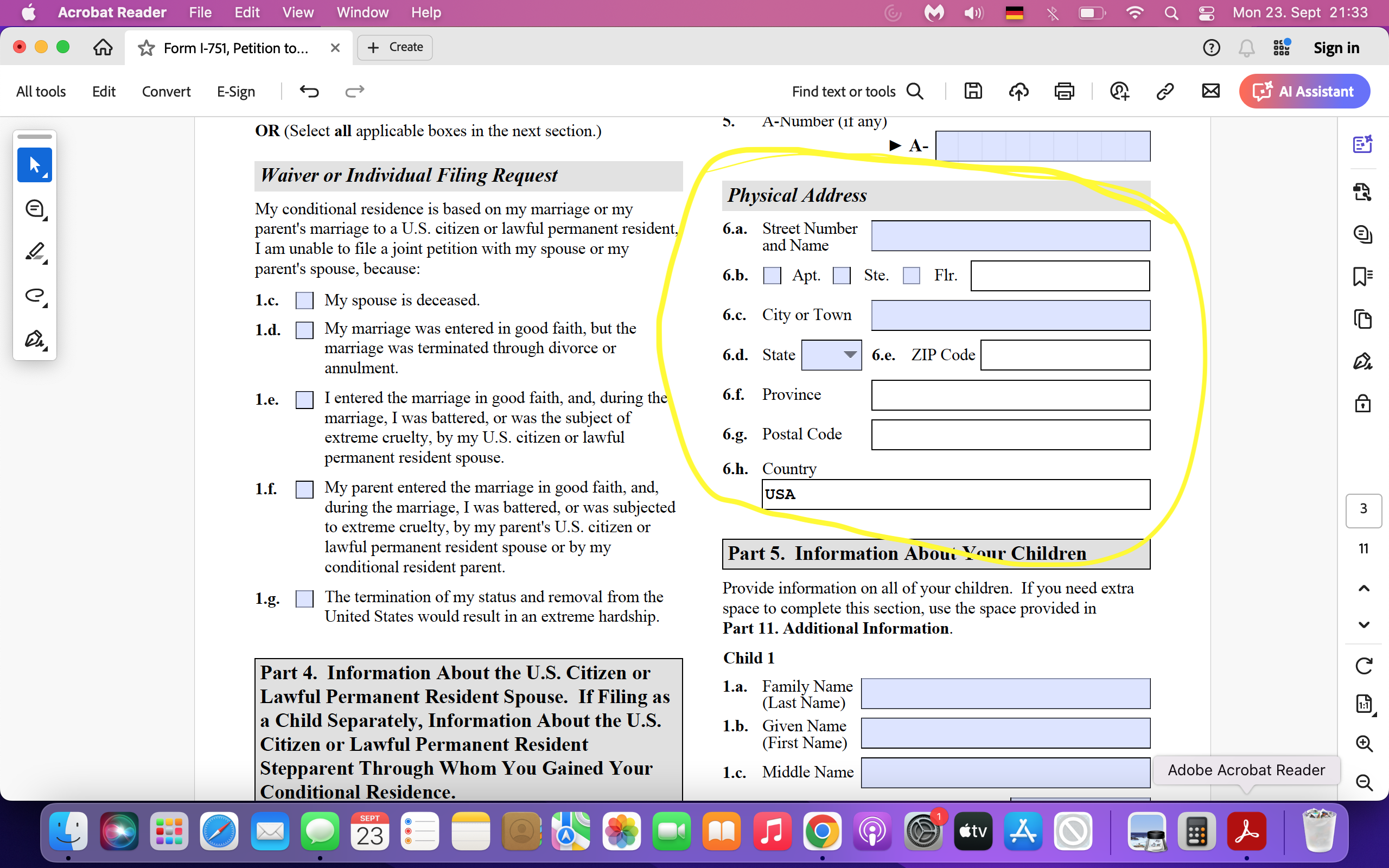Click the City or Town field
Screen dimensions: 1389x868
click(1011, 315)
